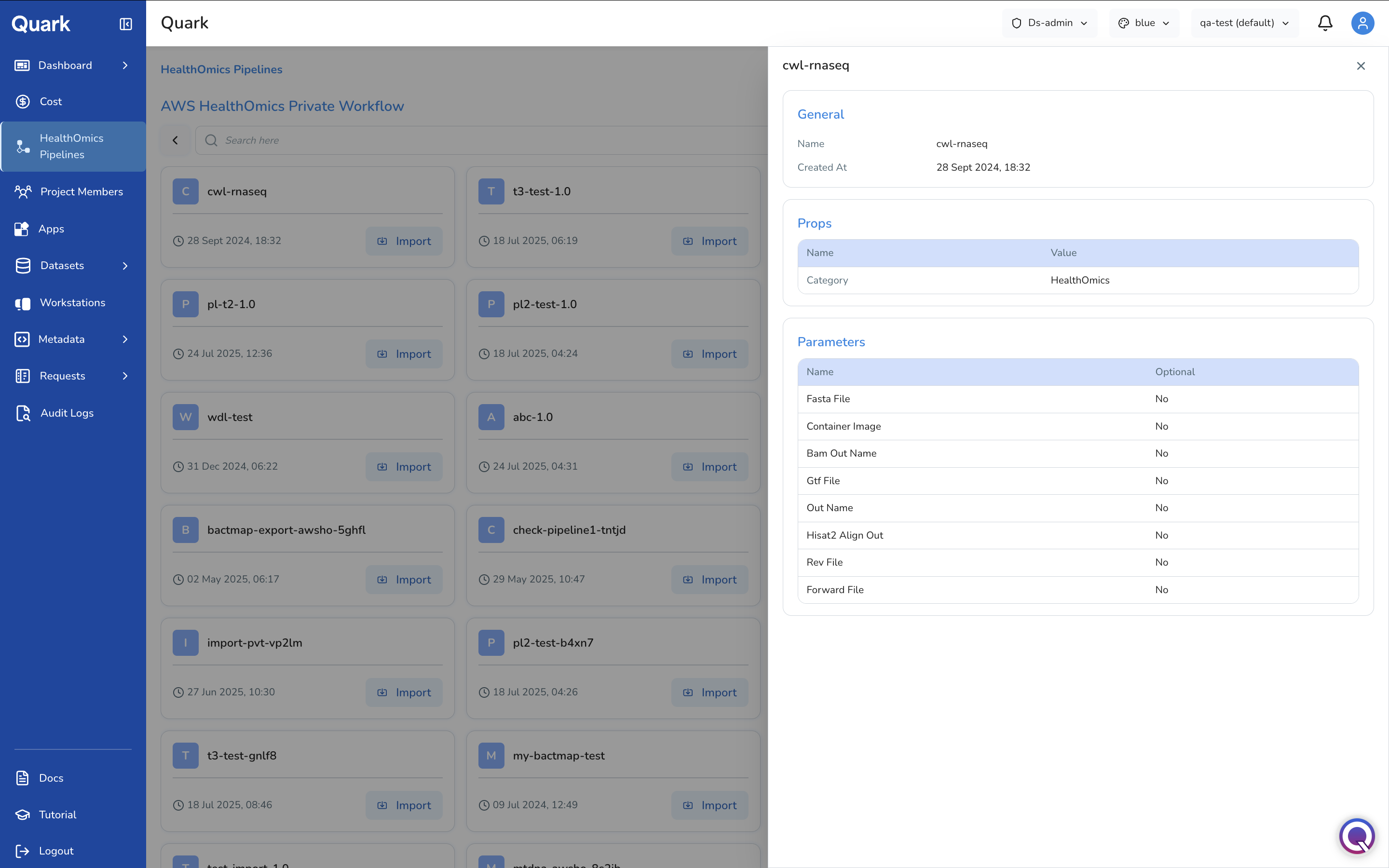Import the my-bactmap-test workflow
The image size is (1389, 868).
709,805
